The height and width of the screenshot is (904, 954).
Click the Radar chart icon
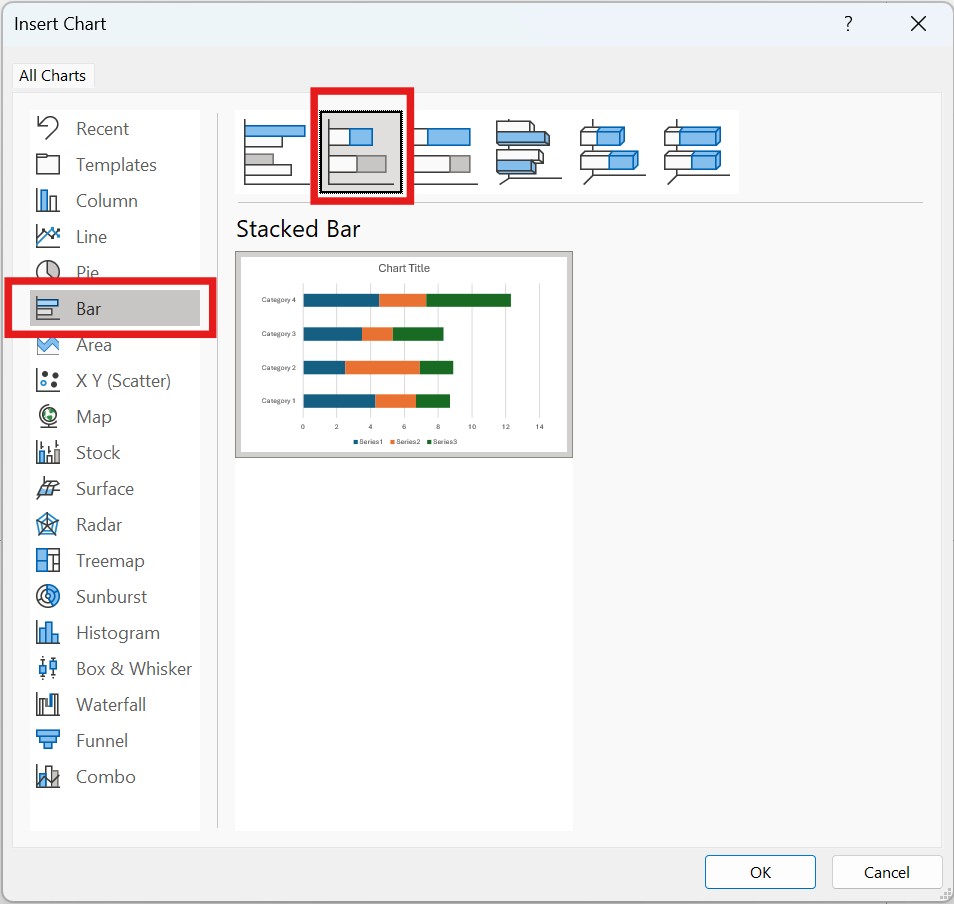click(x=47, y=524)
